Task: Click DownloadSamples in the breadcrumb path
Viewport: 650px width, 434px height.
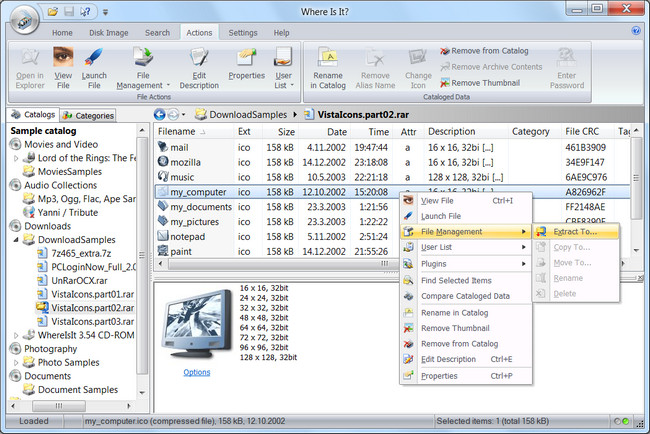Action: (248, 115)
